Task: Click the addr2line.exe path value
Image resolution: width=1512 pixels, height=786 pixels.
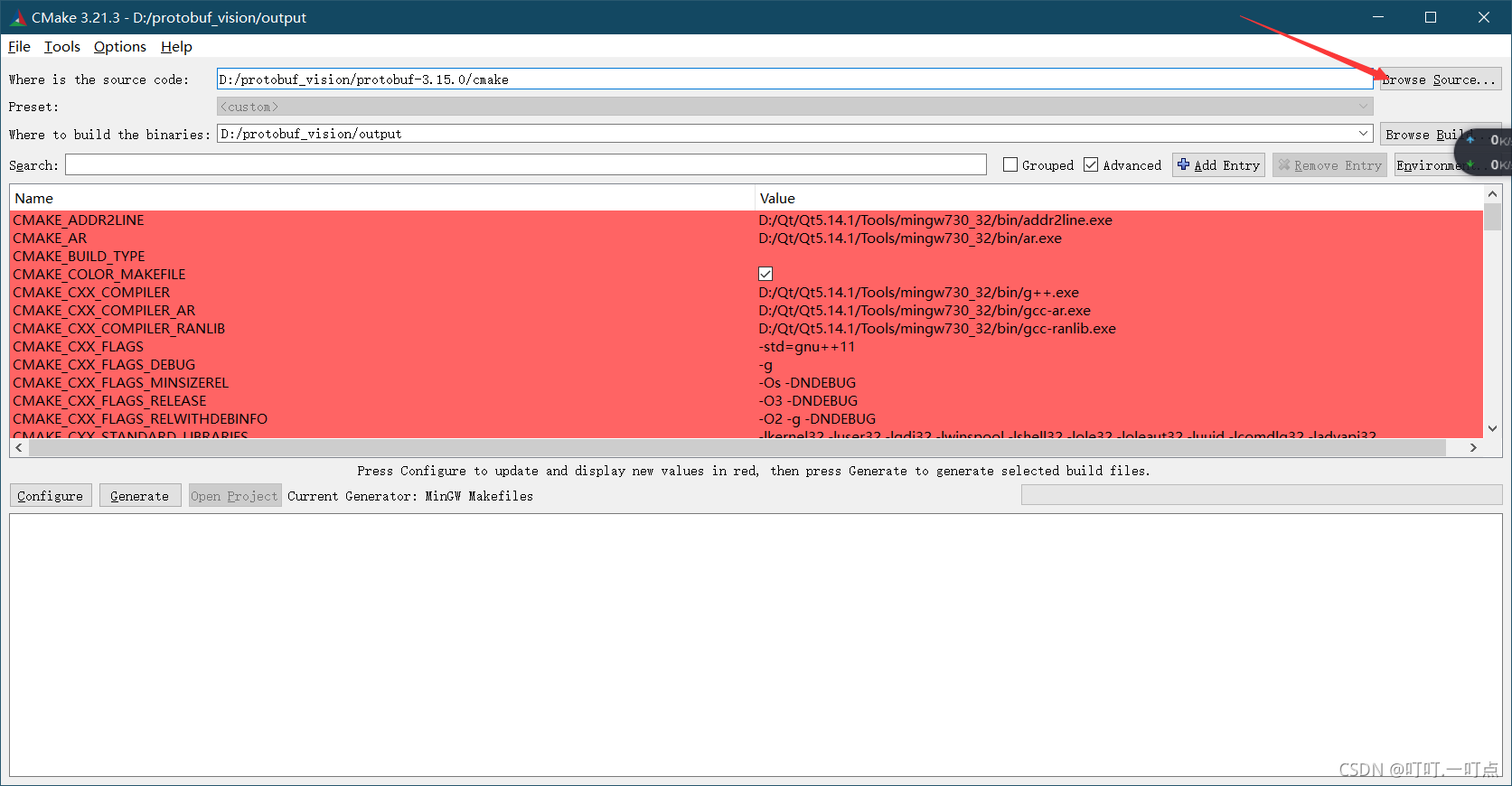Action: [x=935, y=220]
